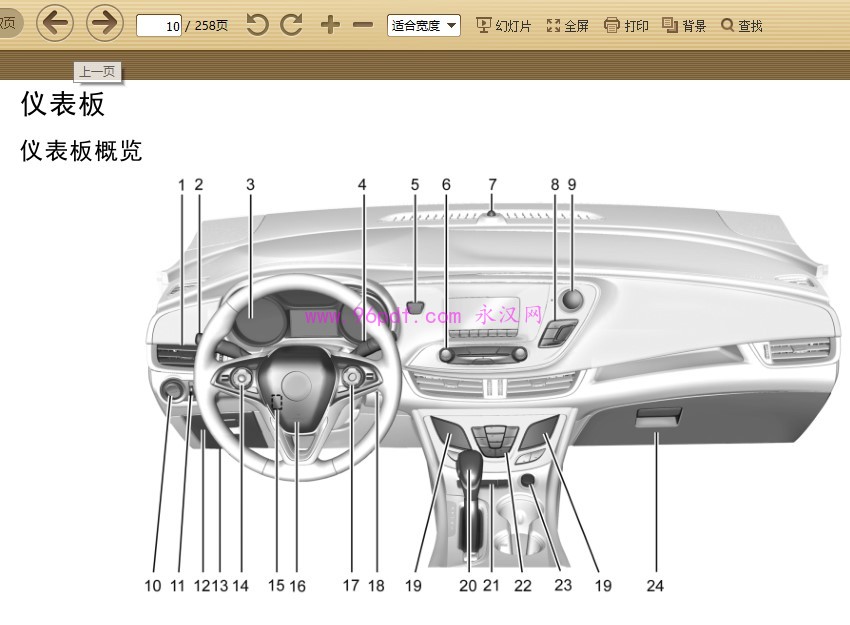Screen dimensions: 850x625
Task: Go back using the left arrow
Action: (56, 22)
